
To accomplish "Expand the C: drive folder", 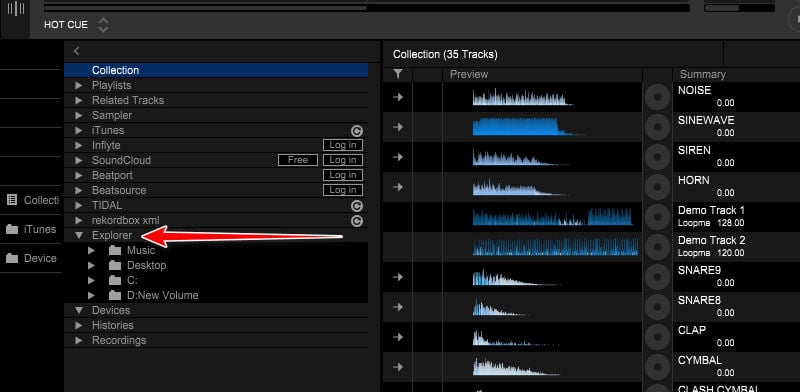I will coord(91,280).
